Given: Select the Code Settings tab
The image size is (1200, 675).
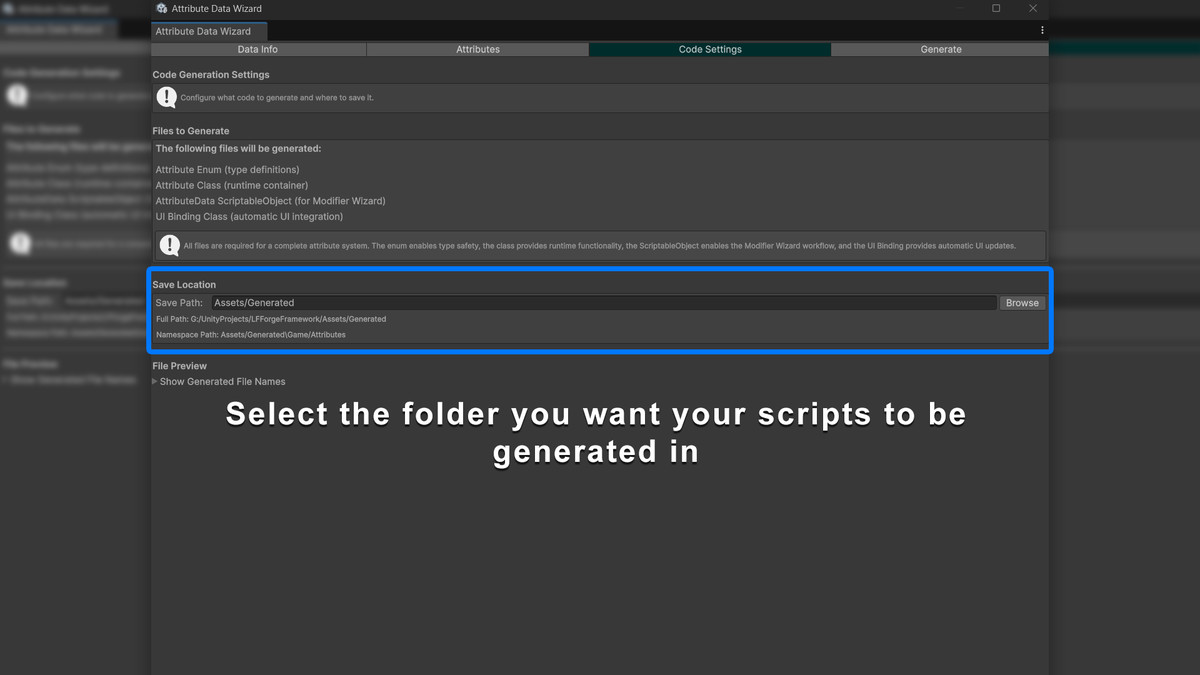Looking at the screenshot, I should 709,49.
